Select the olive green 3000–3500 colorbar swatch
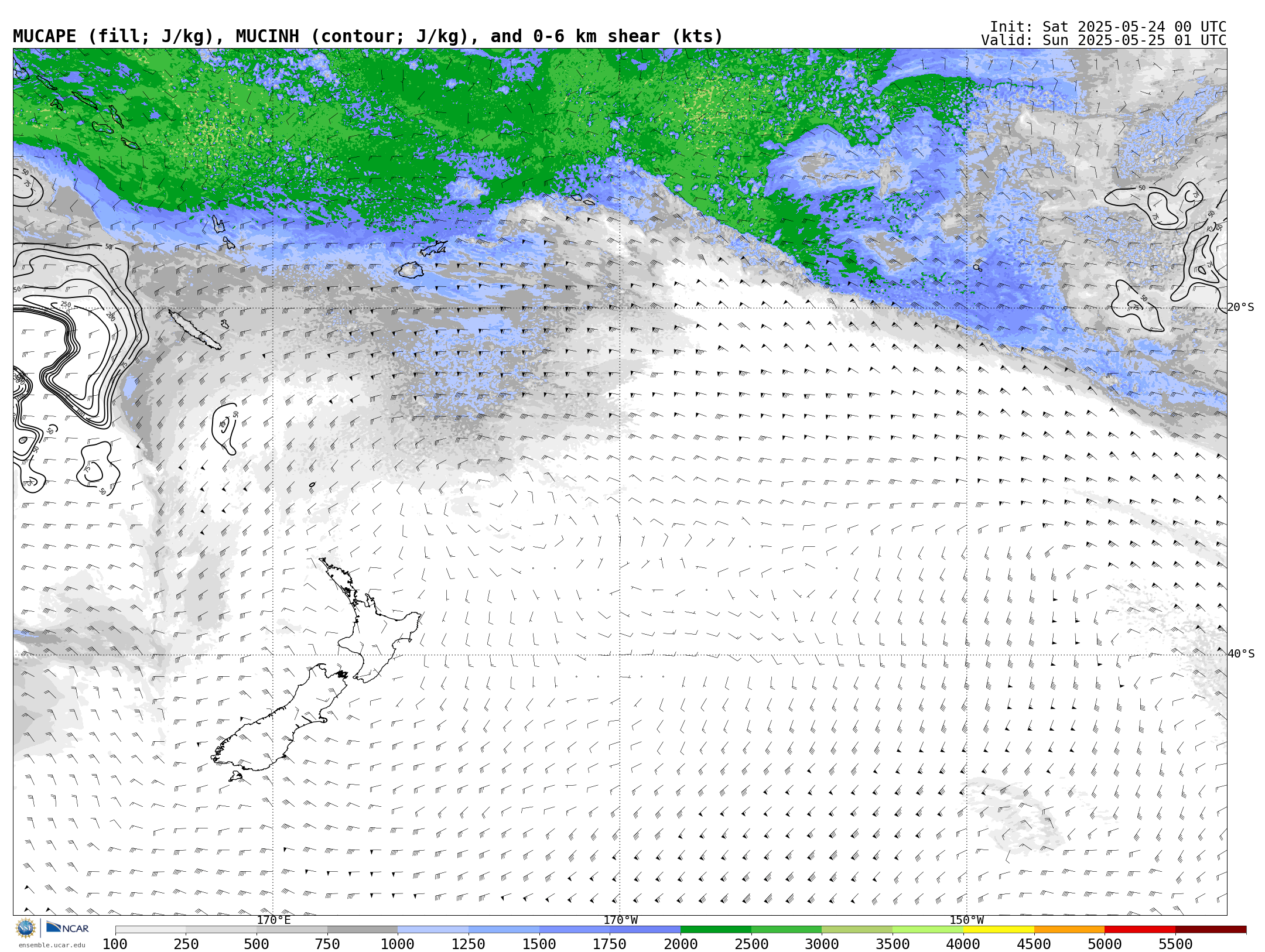 pyautogui.click(x=857, y=930)
